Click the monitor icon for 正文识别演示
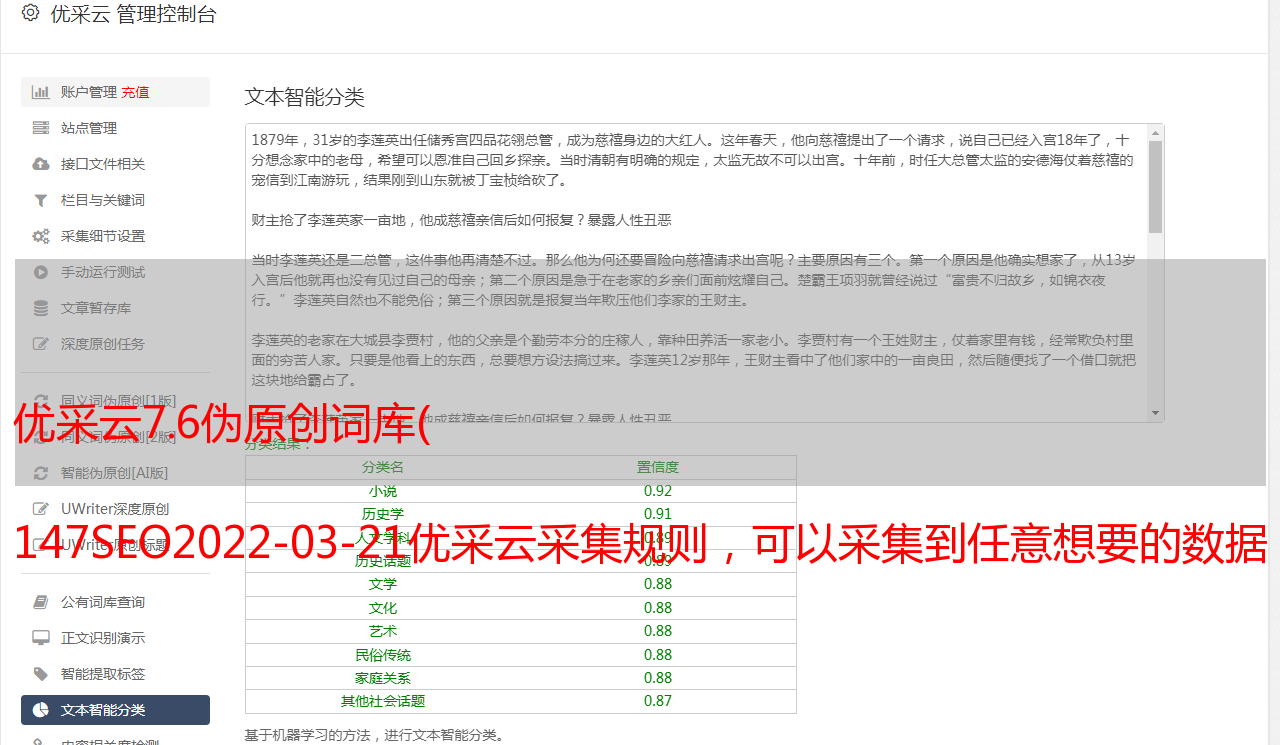 [41, 638]
